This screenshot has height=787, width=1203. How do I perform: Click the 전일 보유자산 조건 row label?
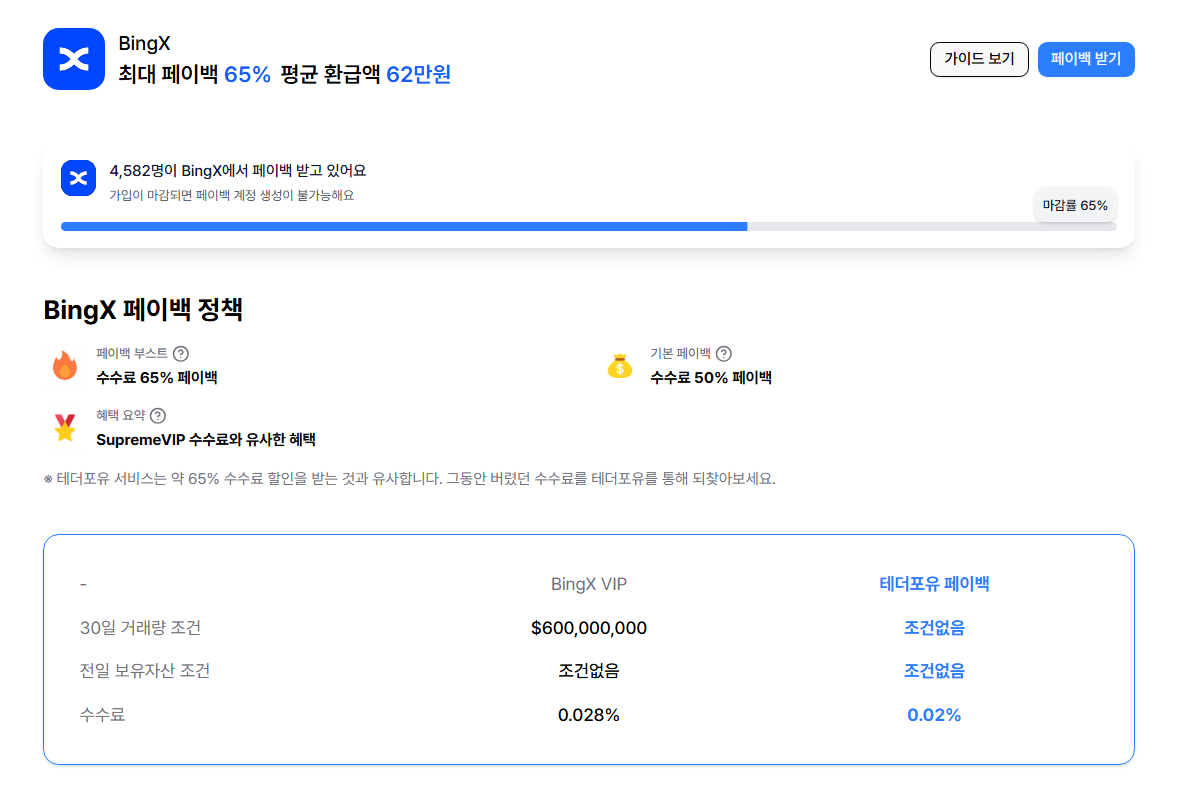[x=145, y=671]
